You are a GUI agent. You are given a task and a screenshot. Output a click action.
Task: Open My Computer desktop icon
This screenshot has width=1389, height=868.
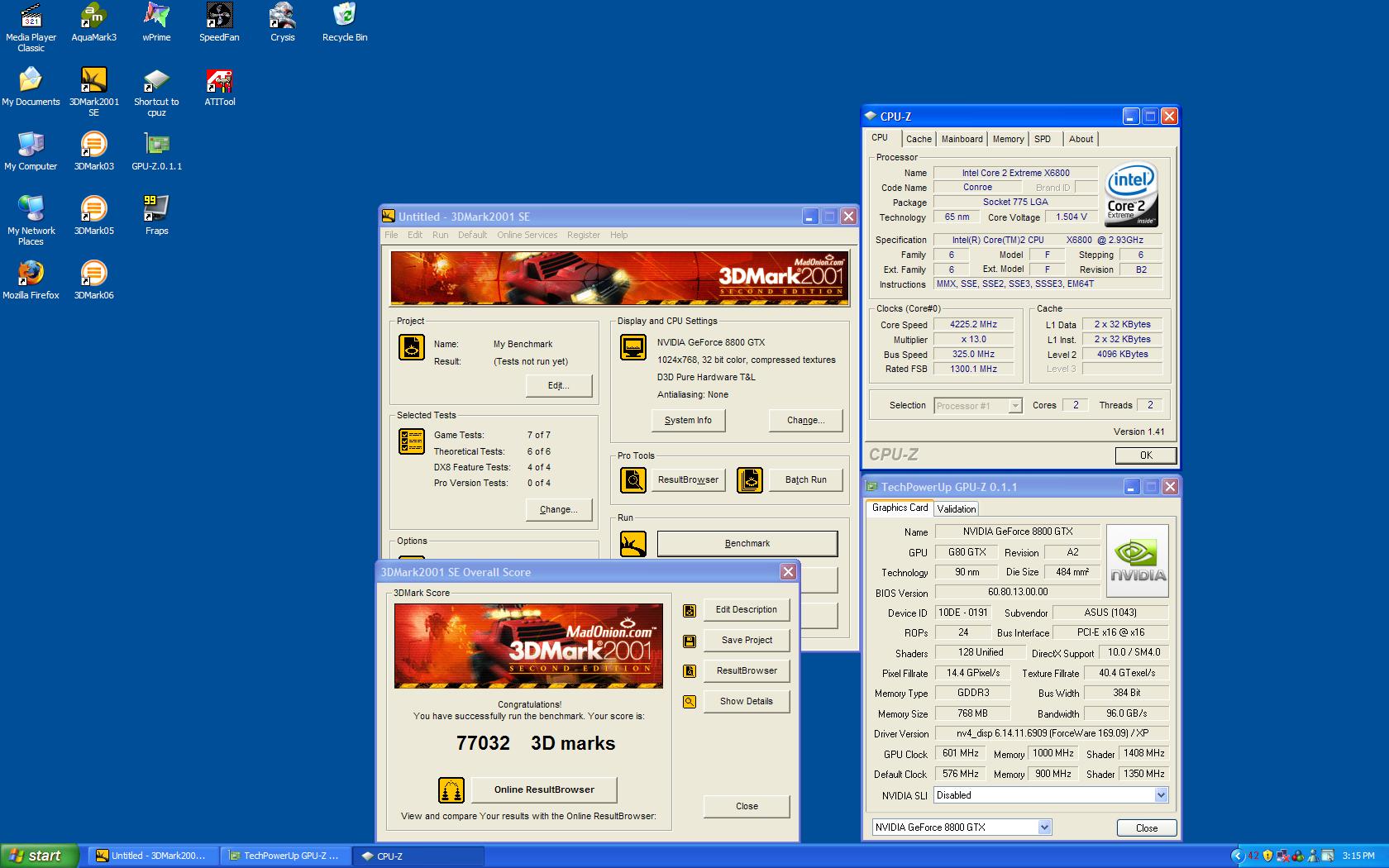click(x=31, y=152)
